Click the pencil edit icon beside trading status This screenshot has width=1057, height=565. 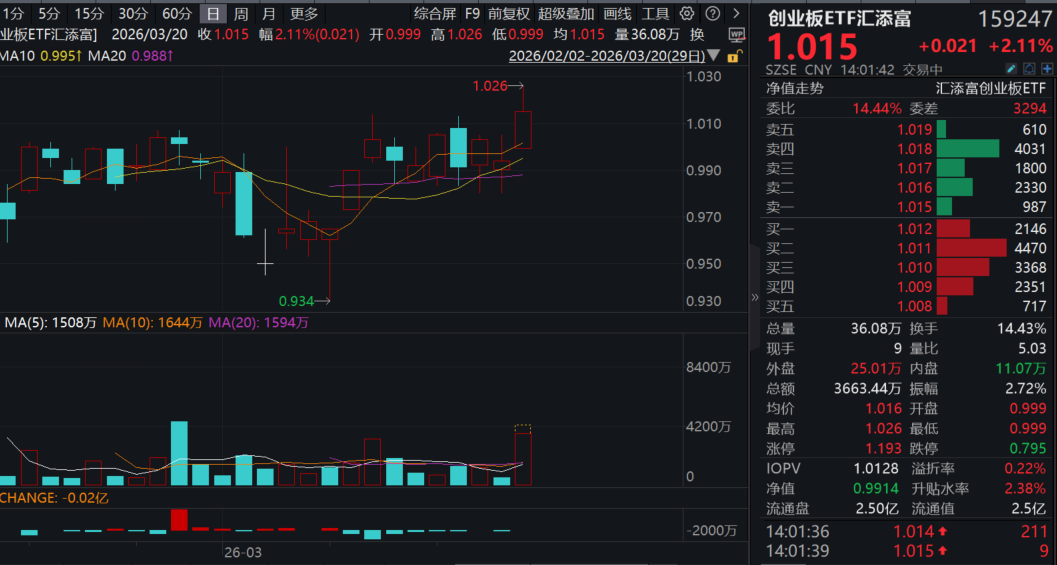click(1012, 69)
